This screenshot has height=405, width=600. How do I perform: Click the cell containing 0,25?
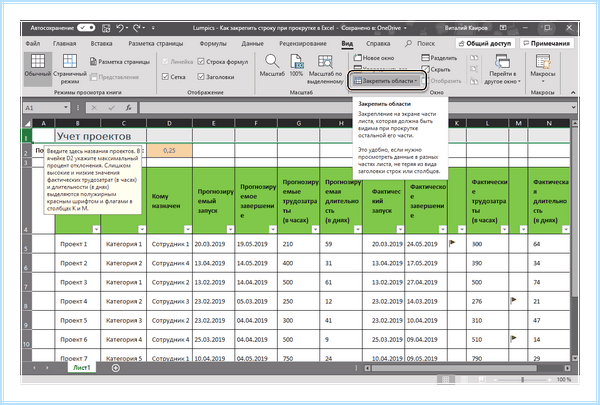pos(170,150)
